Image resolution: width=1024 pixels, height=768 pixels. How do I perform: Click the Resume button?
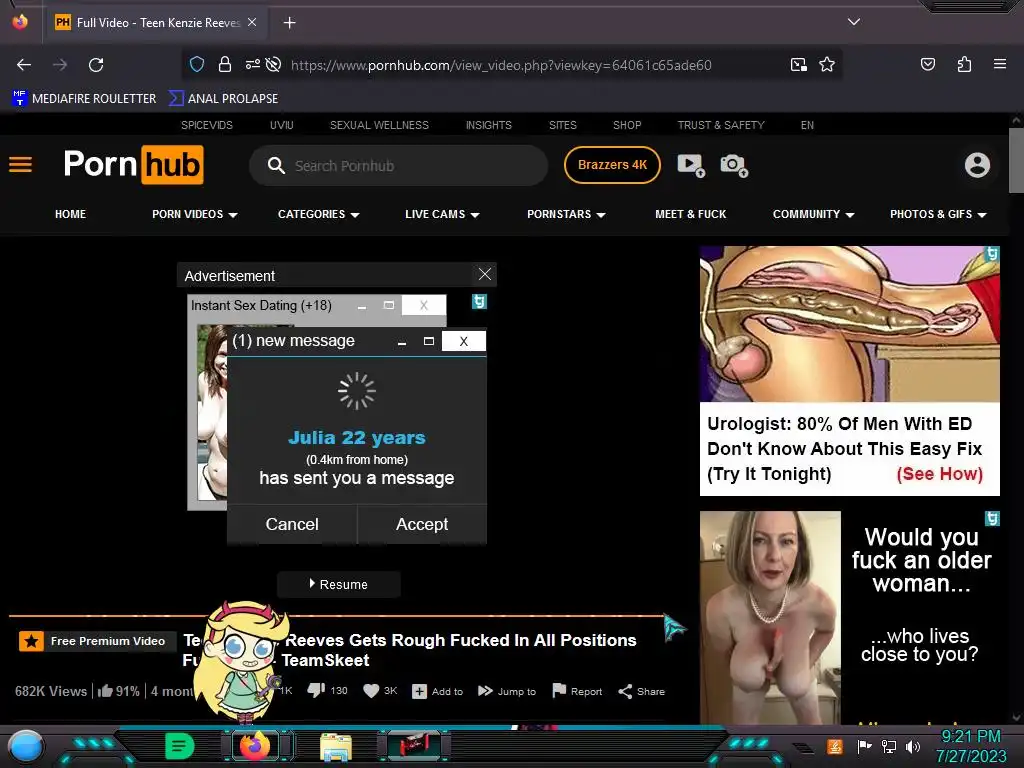click(338, 584)
